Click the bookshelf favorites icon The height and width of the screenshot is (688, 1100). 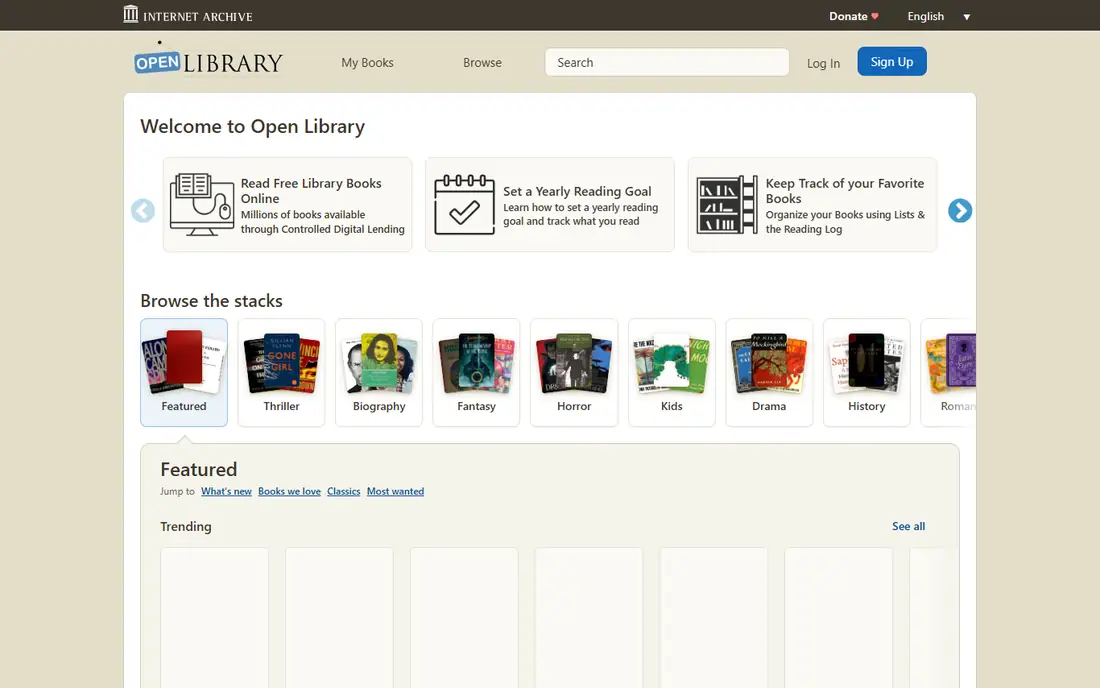pyautogui.click(x=727, y=204)
